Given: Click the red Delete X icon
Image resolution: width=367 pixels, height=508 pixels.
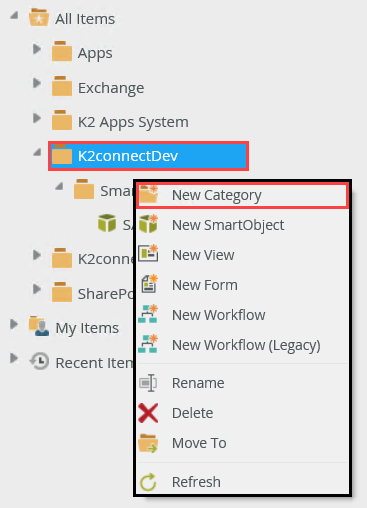Looking at the screenshot, I should pos(148,413).
